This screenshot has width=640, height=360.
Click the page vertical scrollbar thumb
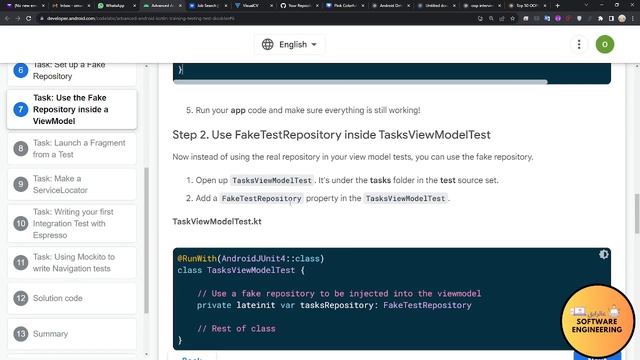pyautogui.click(x=637, y=214)
